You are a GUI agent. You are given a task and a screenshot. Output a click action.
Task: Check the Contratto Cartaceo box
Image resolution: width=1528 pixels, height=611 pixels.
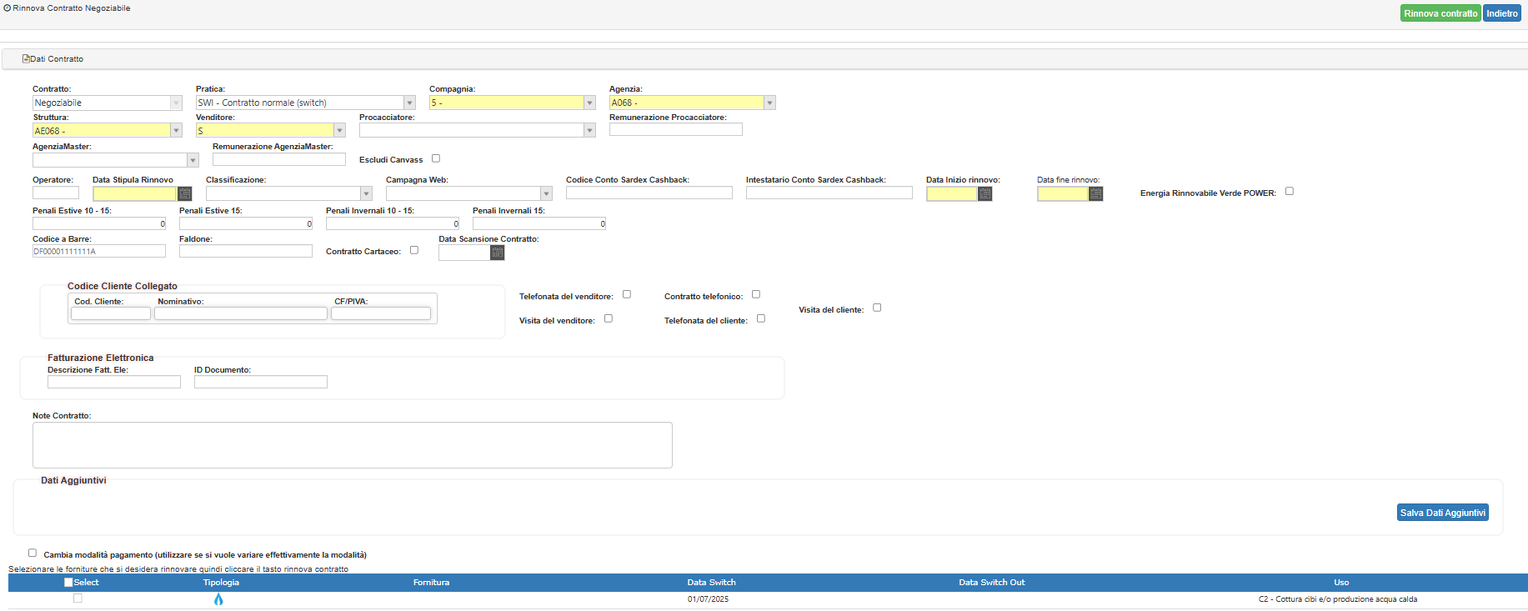[x=414, y=250]
